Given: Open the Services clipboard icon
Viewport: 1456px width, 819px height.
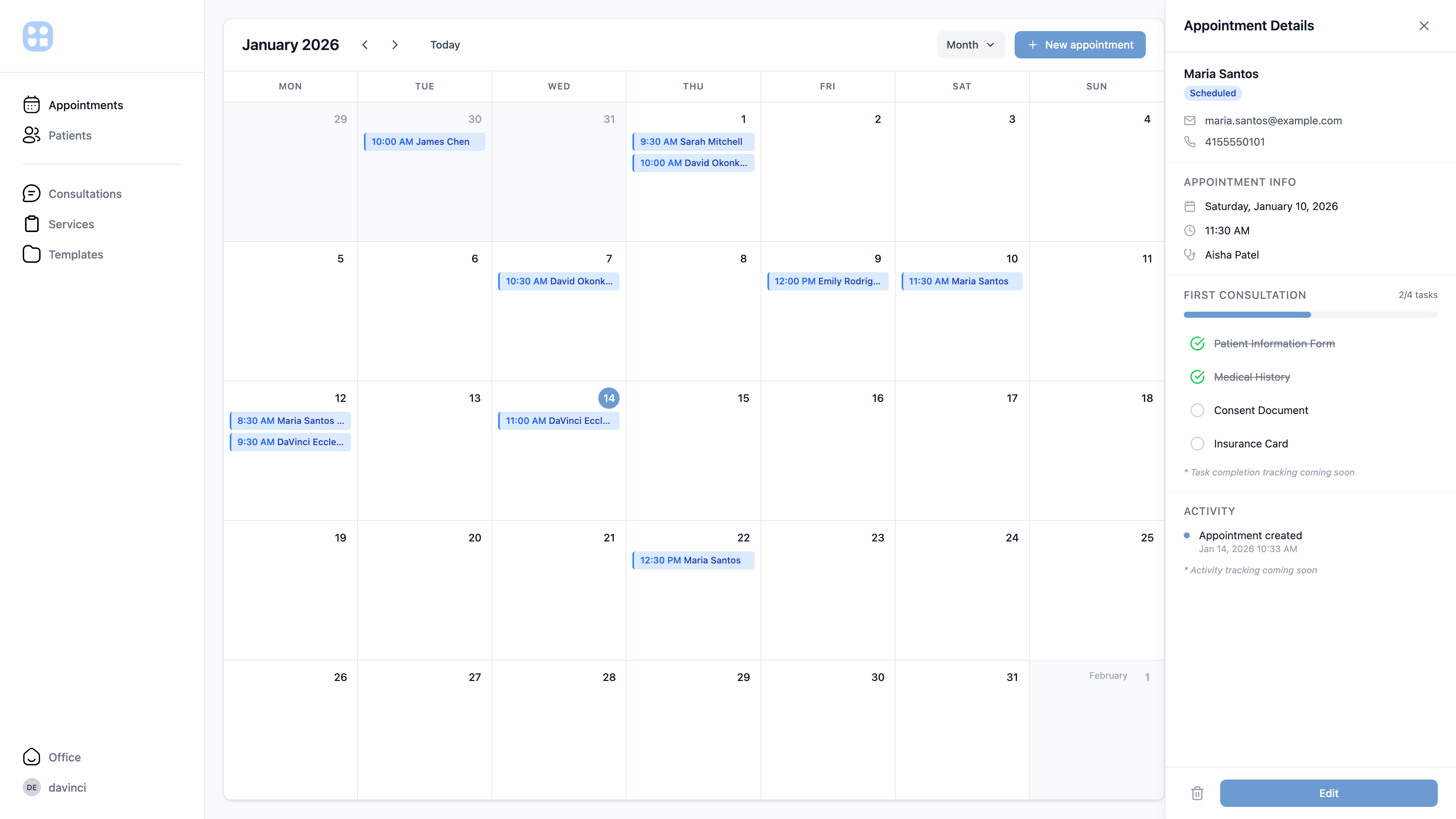Looking at the screenshot, I should [31, 224].
